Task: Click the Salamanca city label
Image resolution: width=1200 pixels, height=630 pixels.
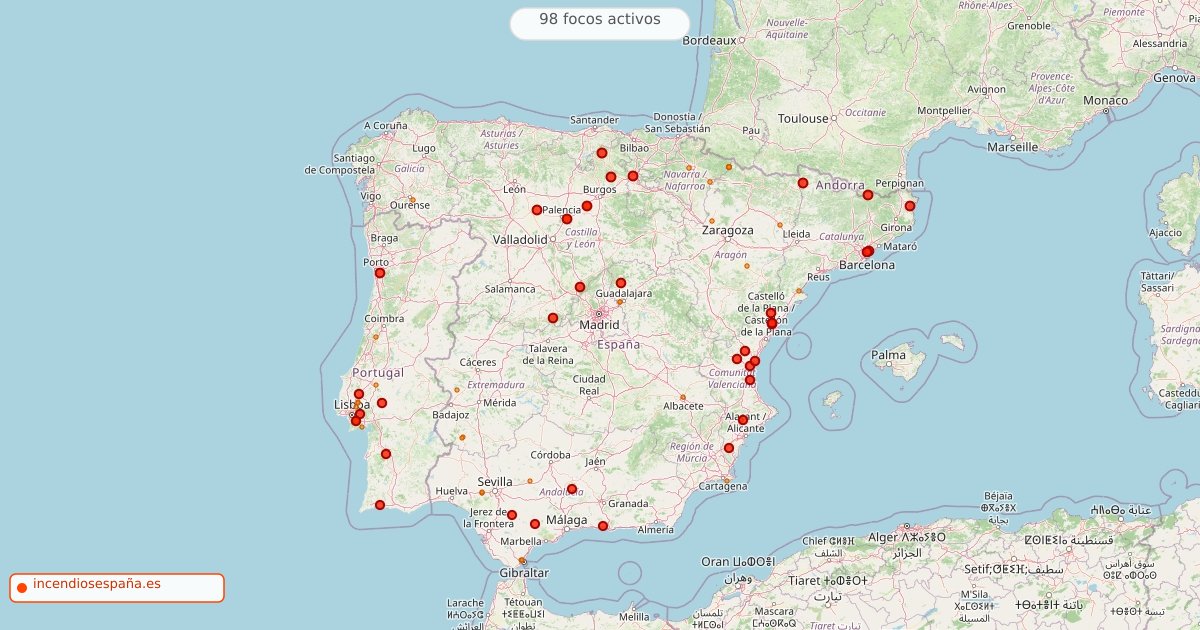Action: click(510, 289)
